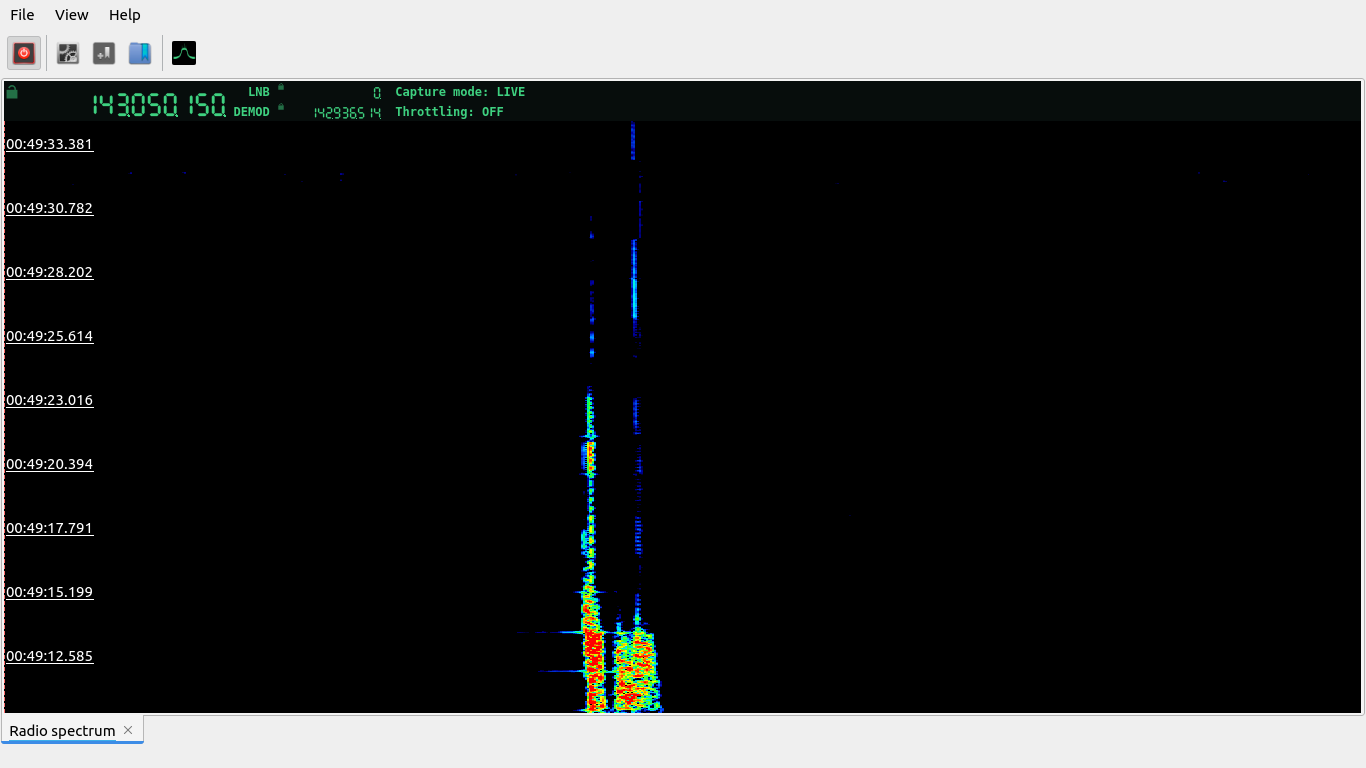
Task: Open the bookmark manager book icon
Action: click(x=140, y=53)
